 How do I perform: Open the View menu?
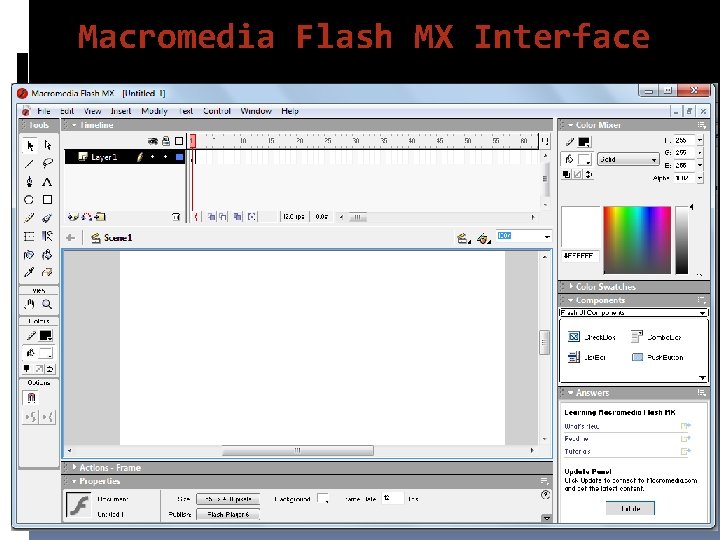click(92, 111)
